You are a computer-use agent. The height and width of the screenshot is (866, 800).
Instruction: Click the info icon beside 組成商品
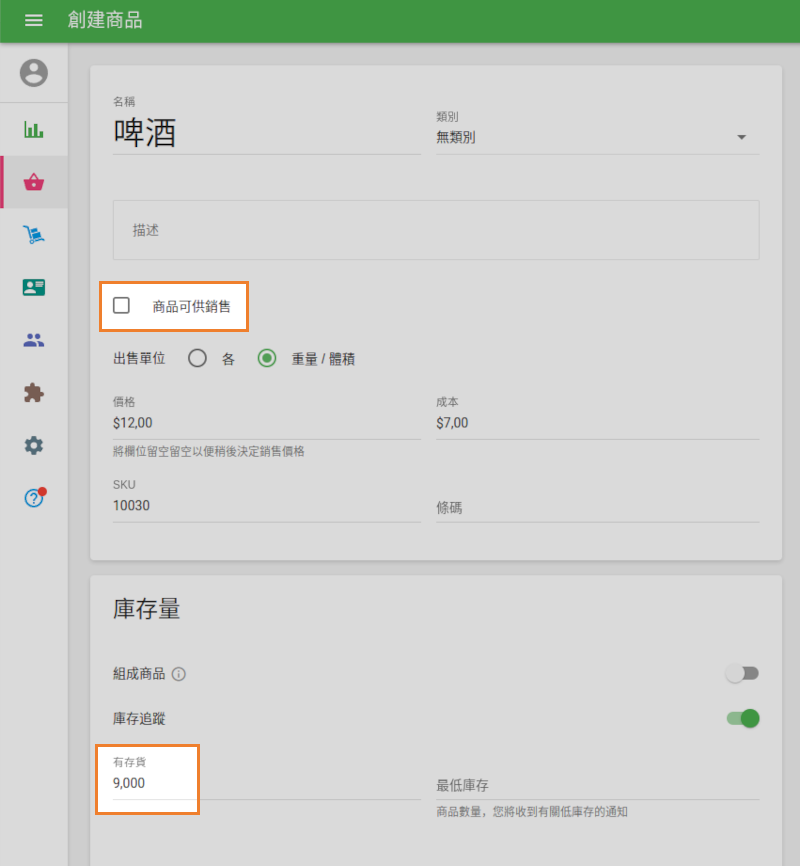[x=178, y=674]
